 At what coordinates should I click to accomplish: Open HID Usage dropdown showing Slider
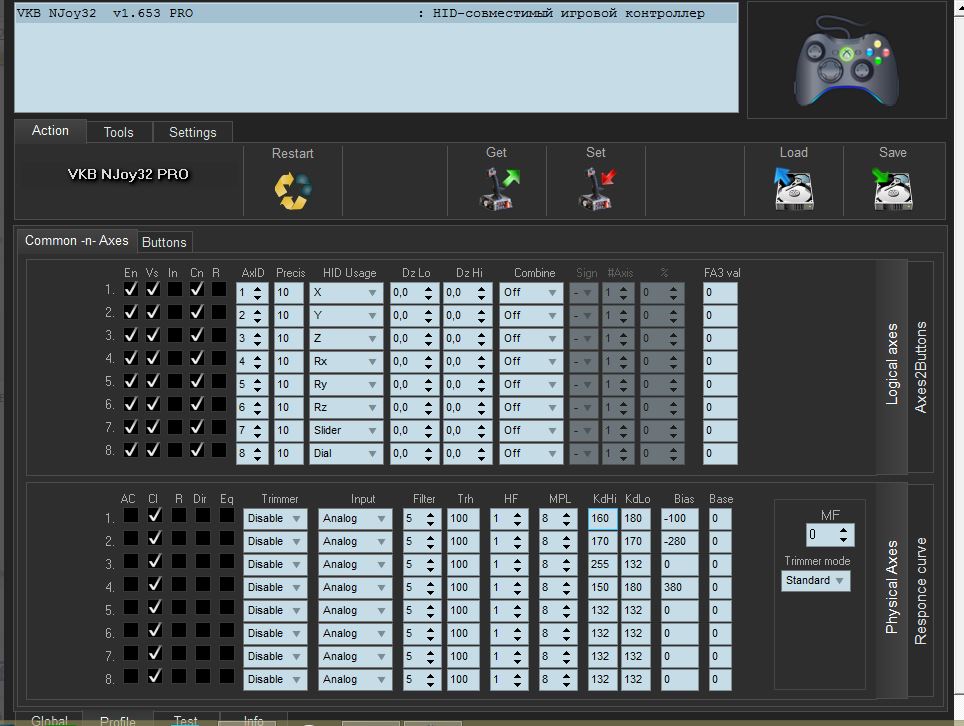[346, 430]
